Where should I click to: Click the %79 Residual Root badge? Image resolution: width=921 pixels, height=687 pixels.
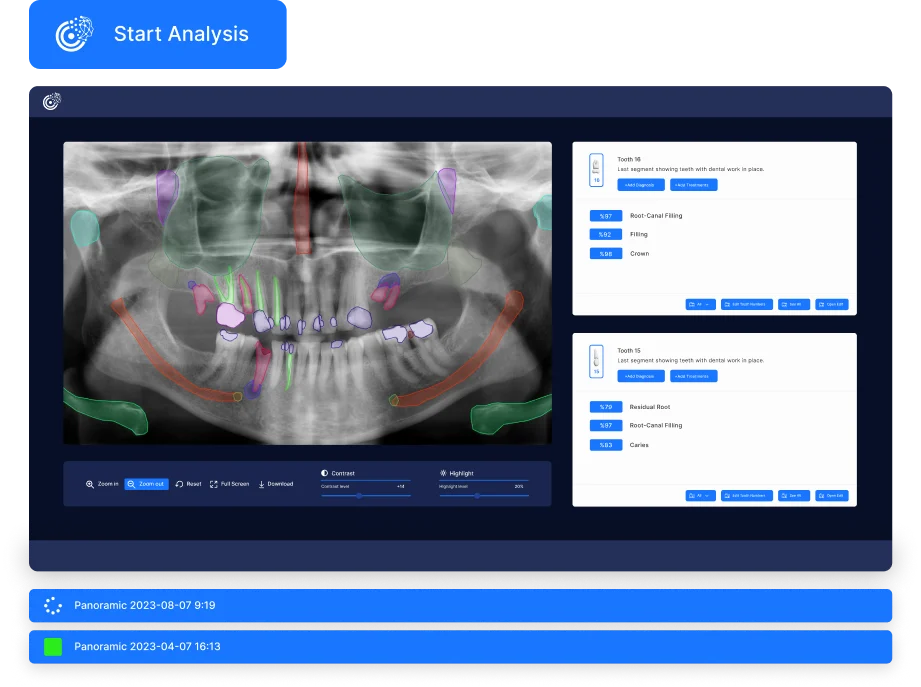(x=606, y=407)
